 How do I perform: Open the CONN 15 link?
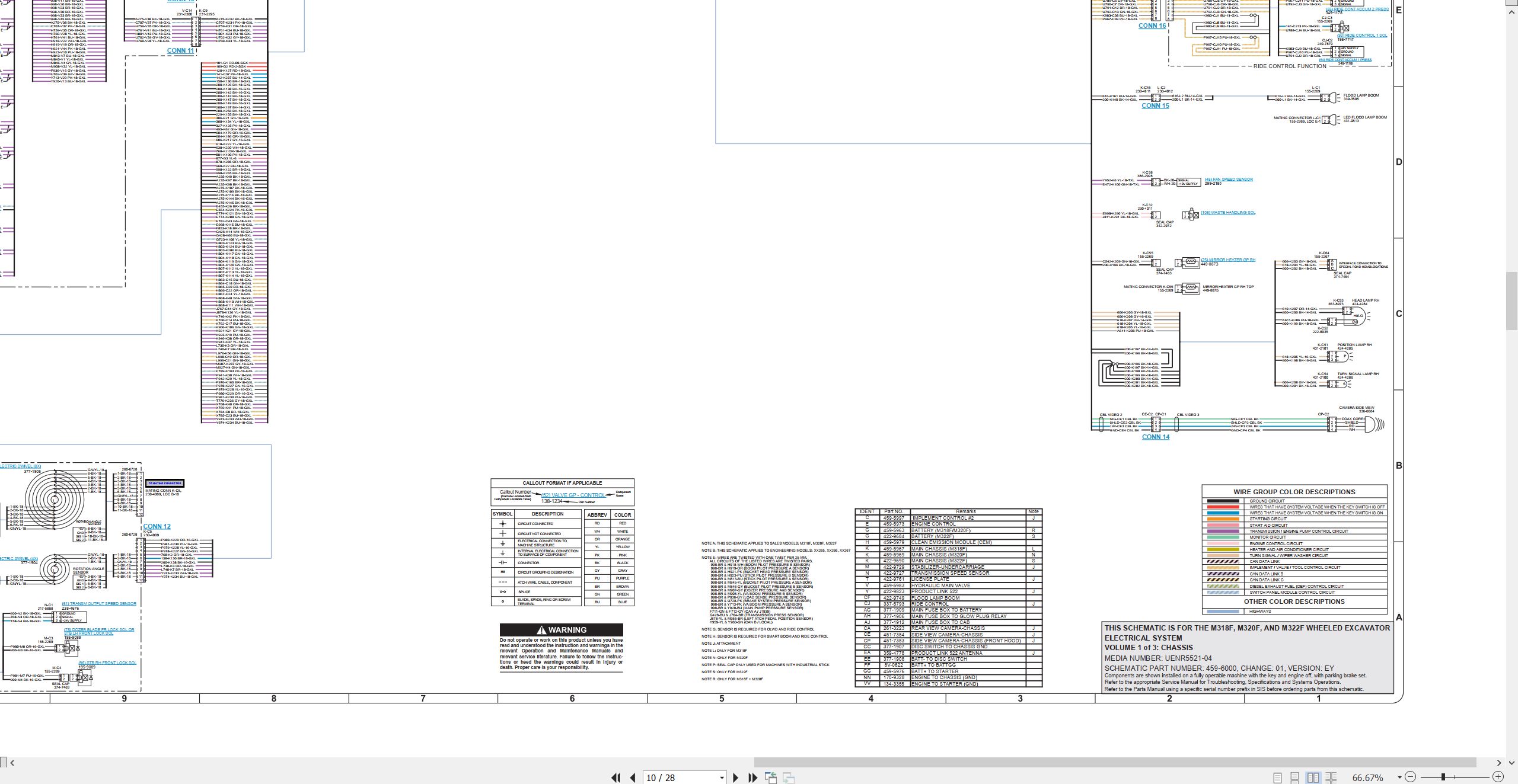pos(1155,106)
